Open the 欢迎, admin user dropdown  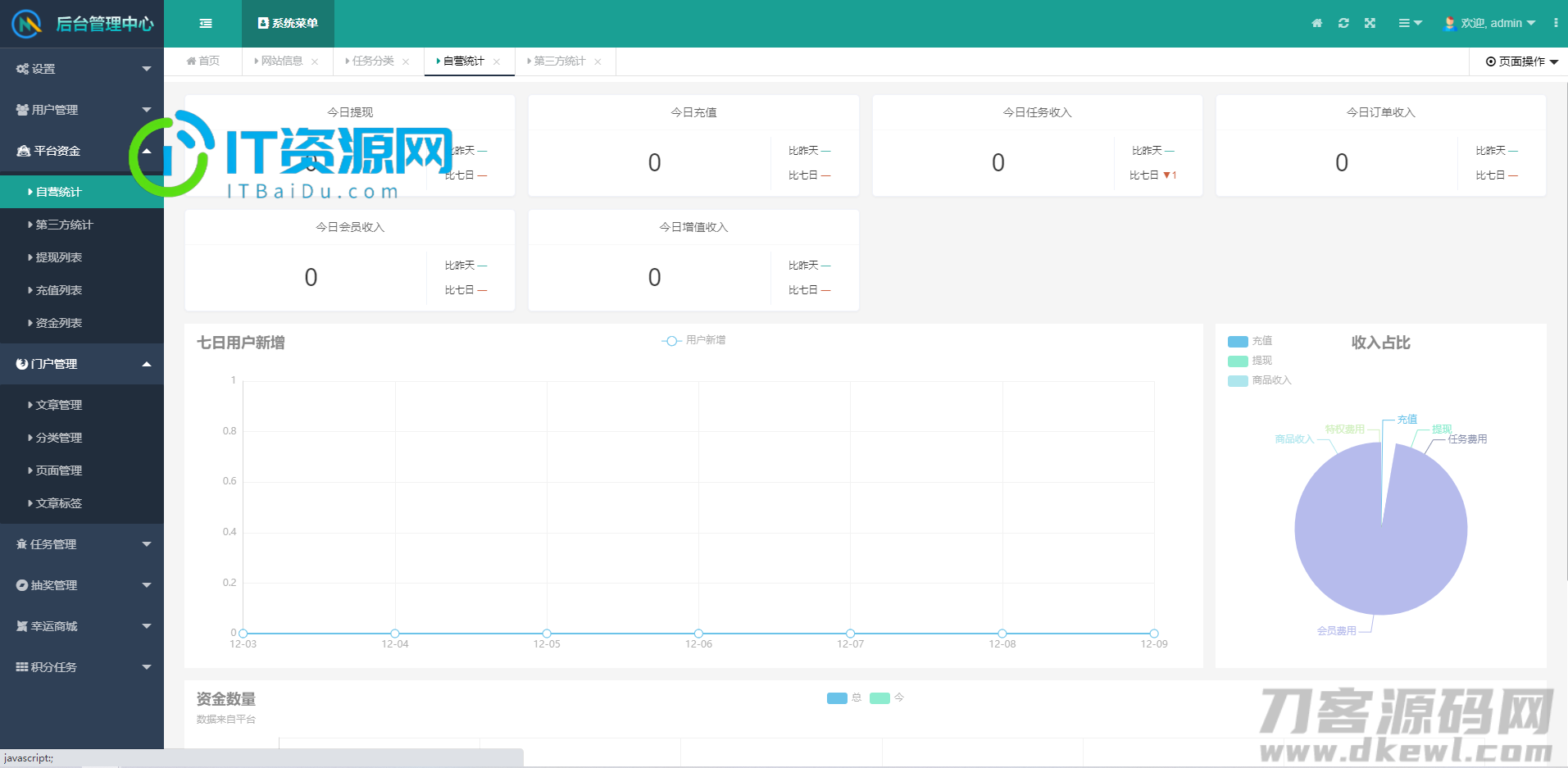[x=1489, y=23]
